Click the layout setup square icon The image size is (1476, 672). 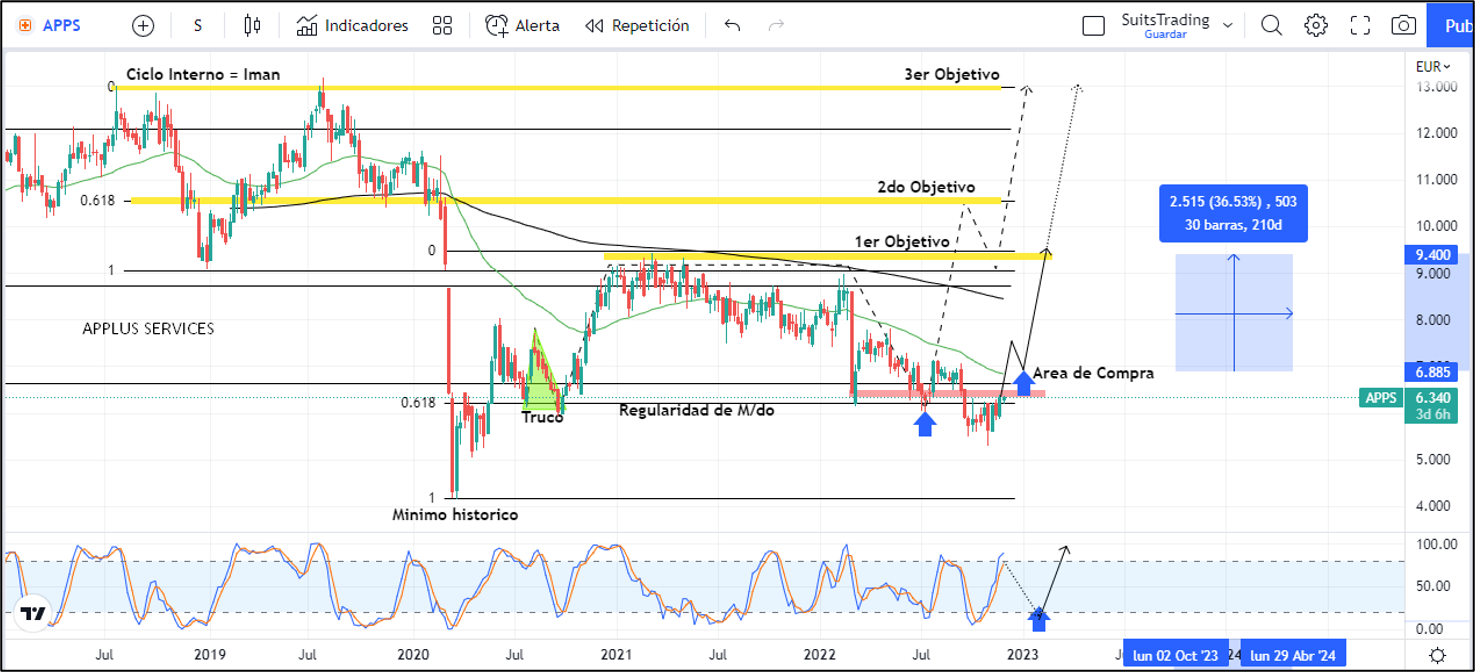pos(1094,26)
